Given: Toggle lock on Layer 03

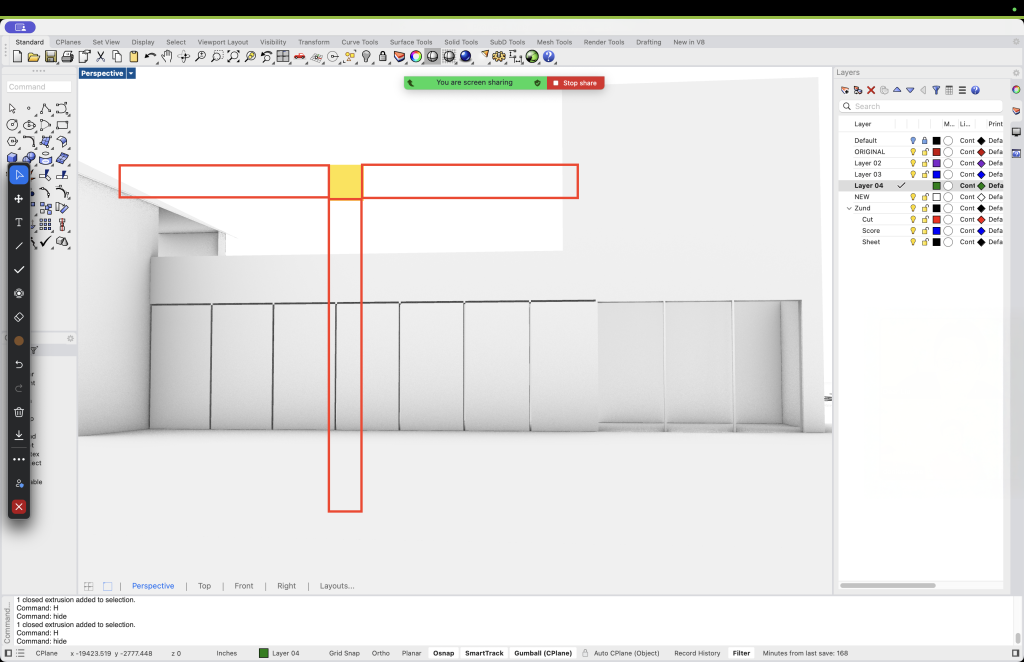Looking at the screenshot, I should pos(924,175).
